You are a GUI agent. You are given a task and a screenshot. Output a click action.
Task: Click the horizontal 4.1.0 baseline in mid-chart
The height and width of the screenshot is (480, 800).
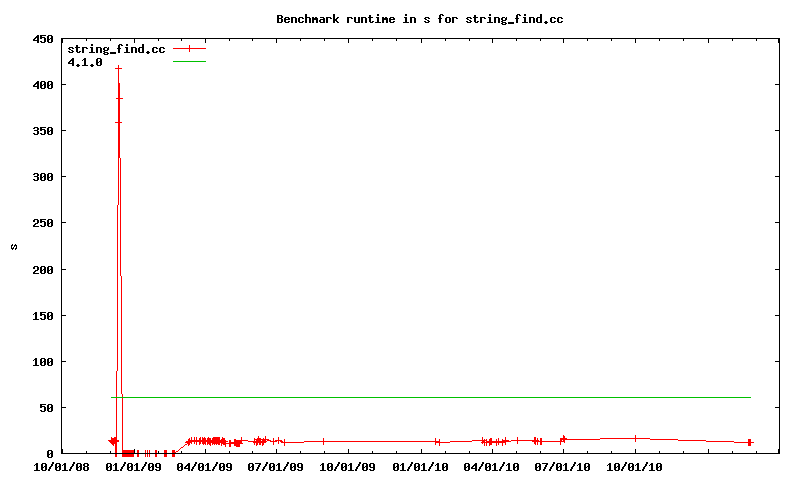point(430,397)
